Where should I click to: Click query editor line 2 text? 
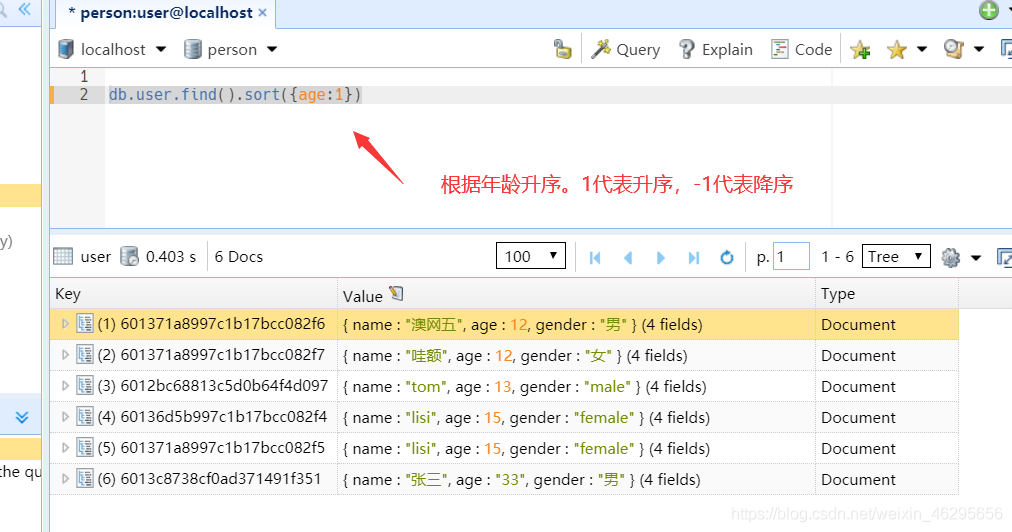235,95
